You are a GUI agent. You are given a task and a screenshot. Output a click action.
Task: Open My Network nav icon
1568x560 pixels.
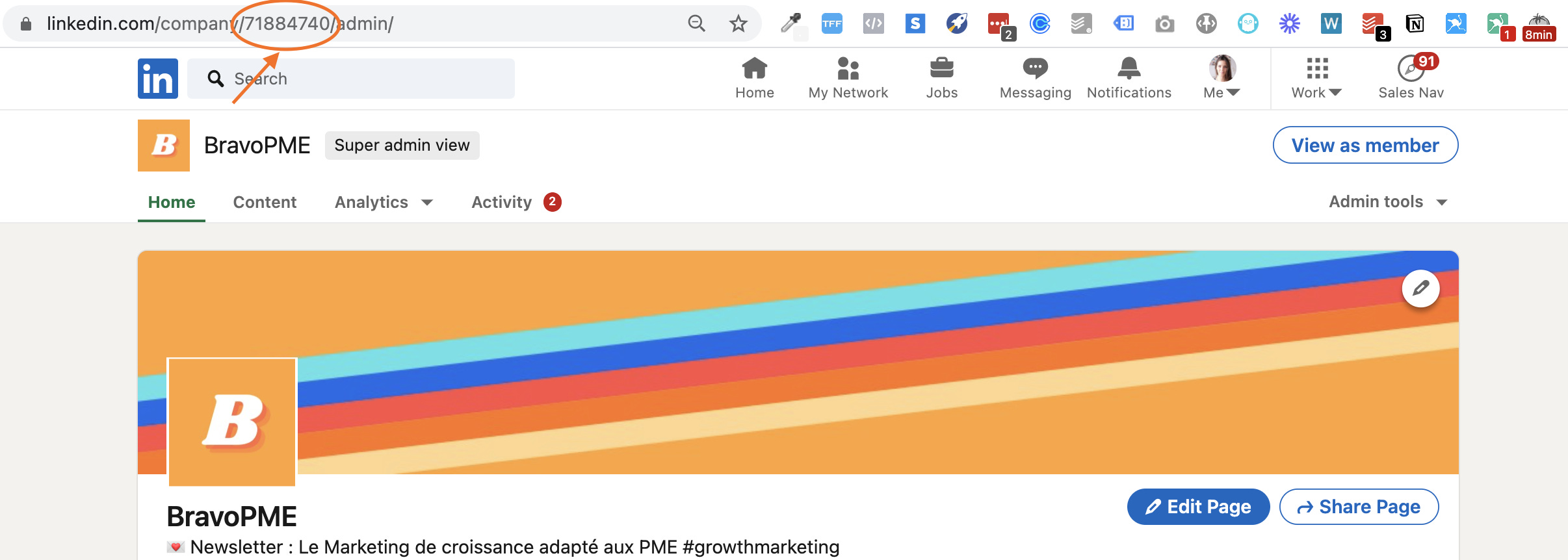pyautogui.click(x=848, y=68)
